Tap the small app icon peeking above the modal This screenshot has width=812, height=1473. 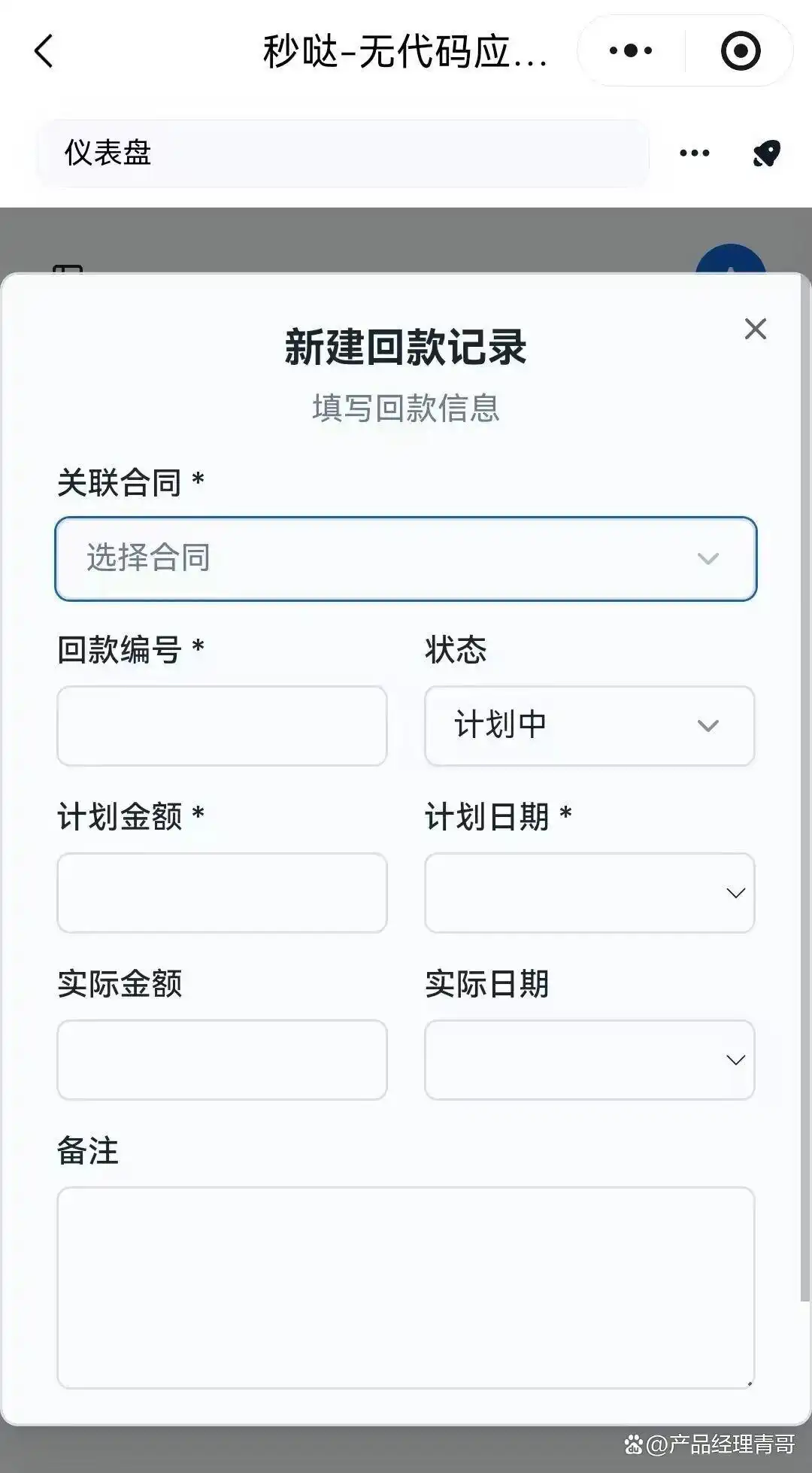point(68,269)
